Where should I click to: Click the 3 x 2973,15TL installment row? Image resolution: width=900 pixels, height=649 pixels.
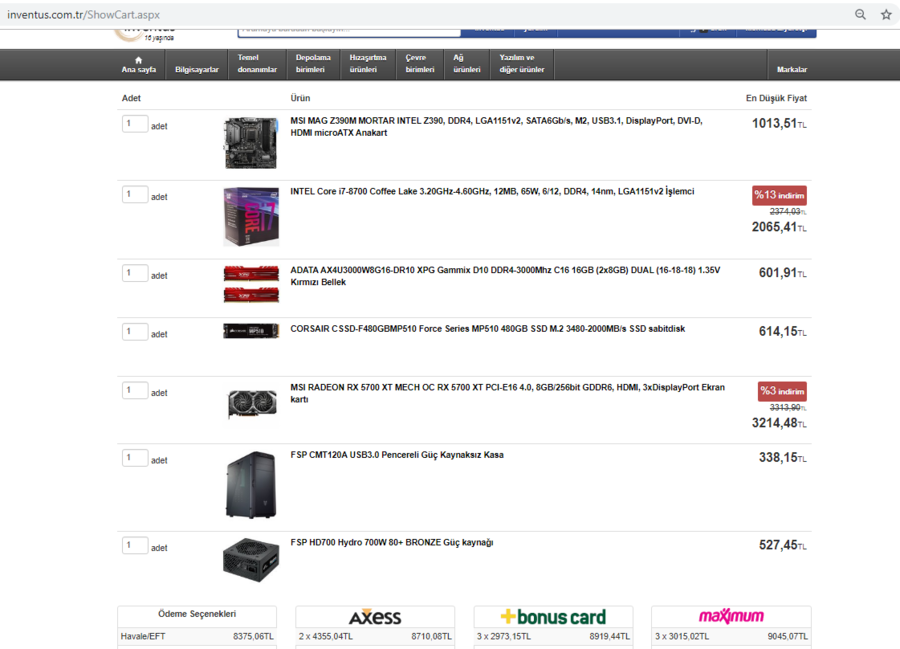(x=553, y=636)
